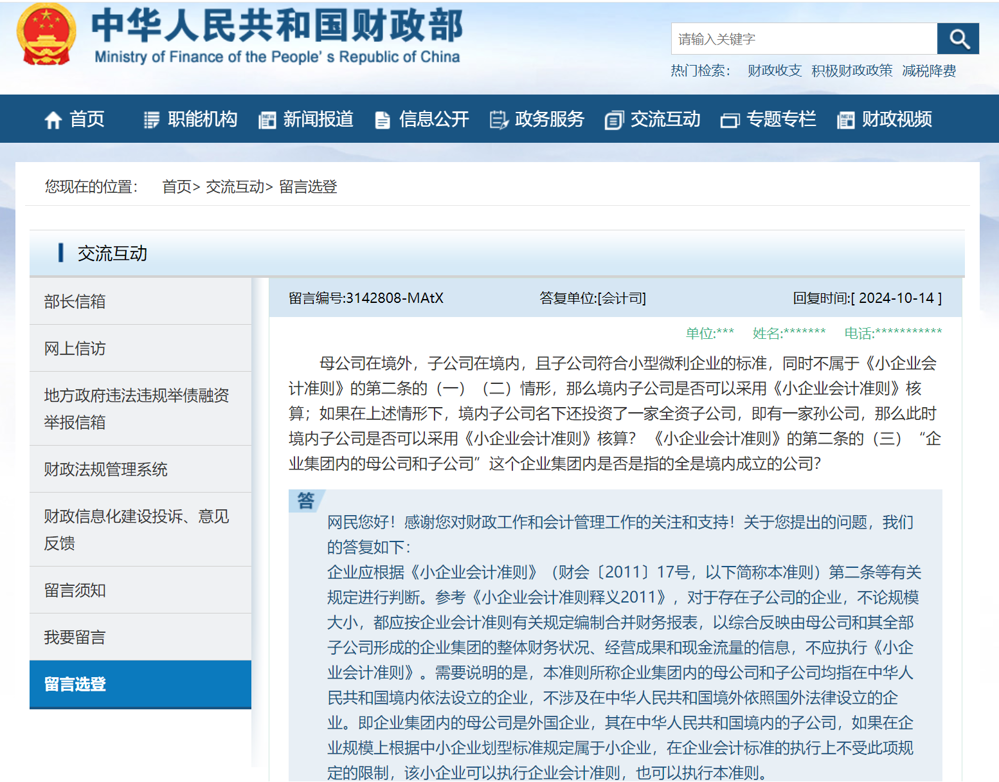Open 地方政府违法违规举债融资举报信箱 sidebar item
The image size is (999, 782).
point(140,409)
